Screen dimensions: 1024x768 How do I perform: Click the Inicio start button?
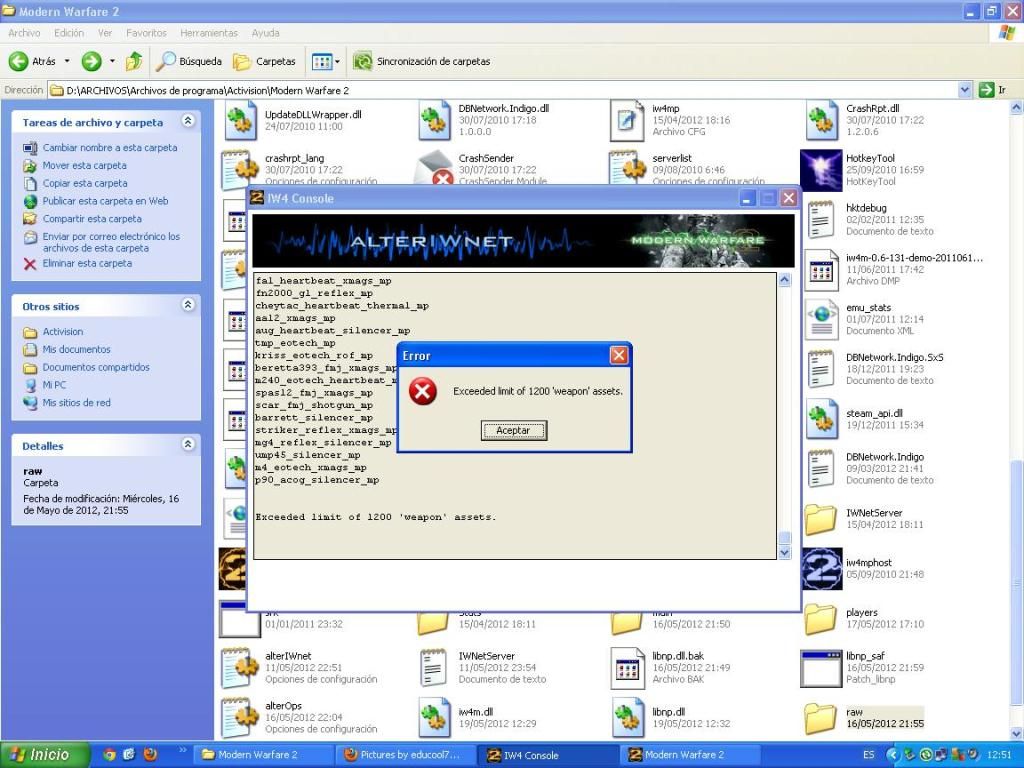click(44, 755)
